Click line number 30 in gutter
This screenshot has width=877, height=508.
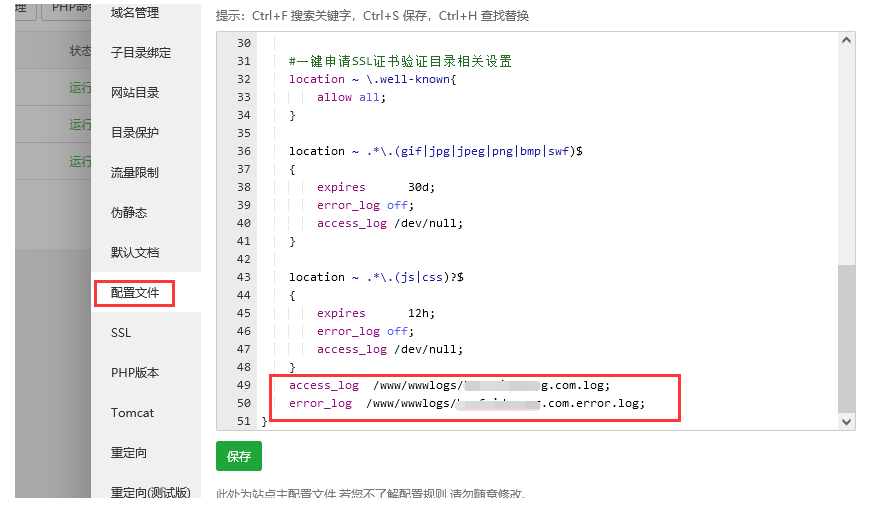(243, 43)
